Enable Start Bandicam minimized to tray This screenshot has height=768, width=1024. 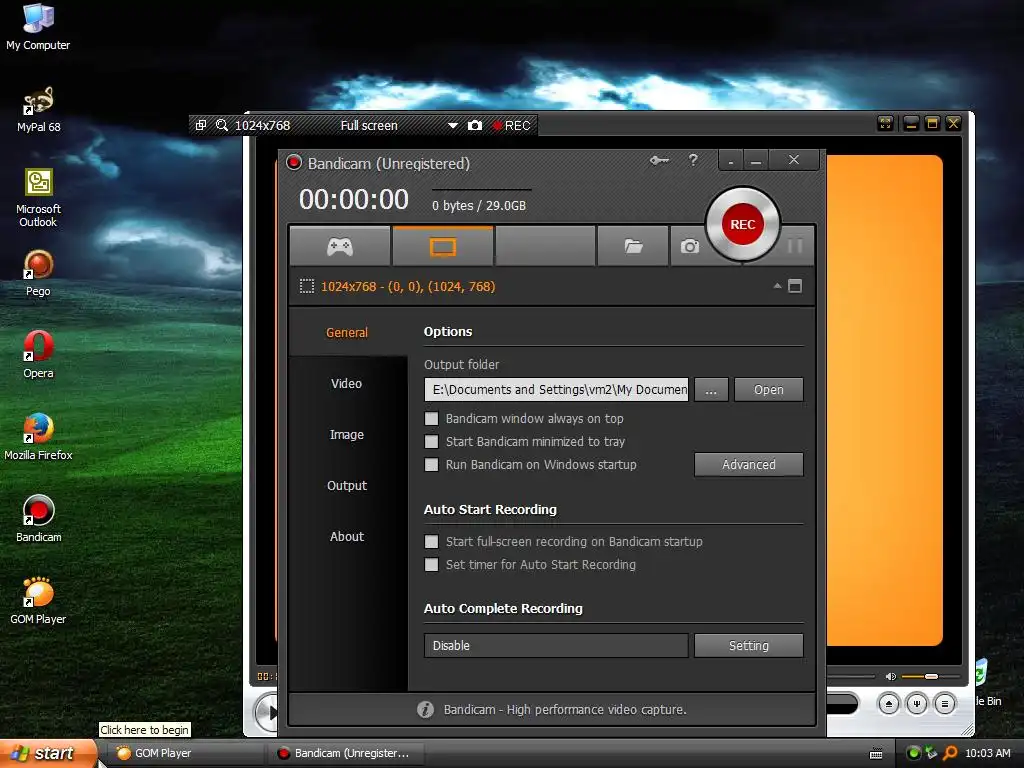tap(431, 441)
